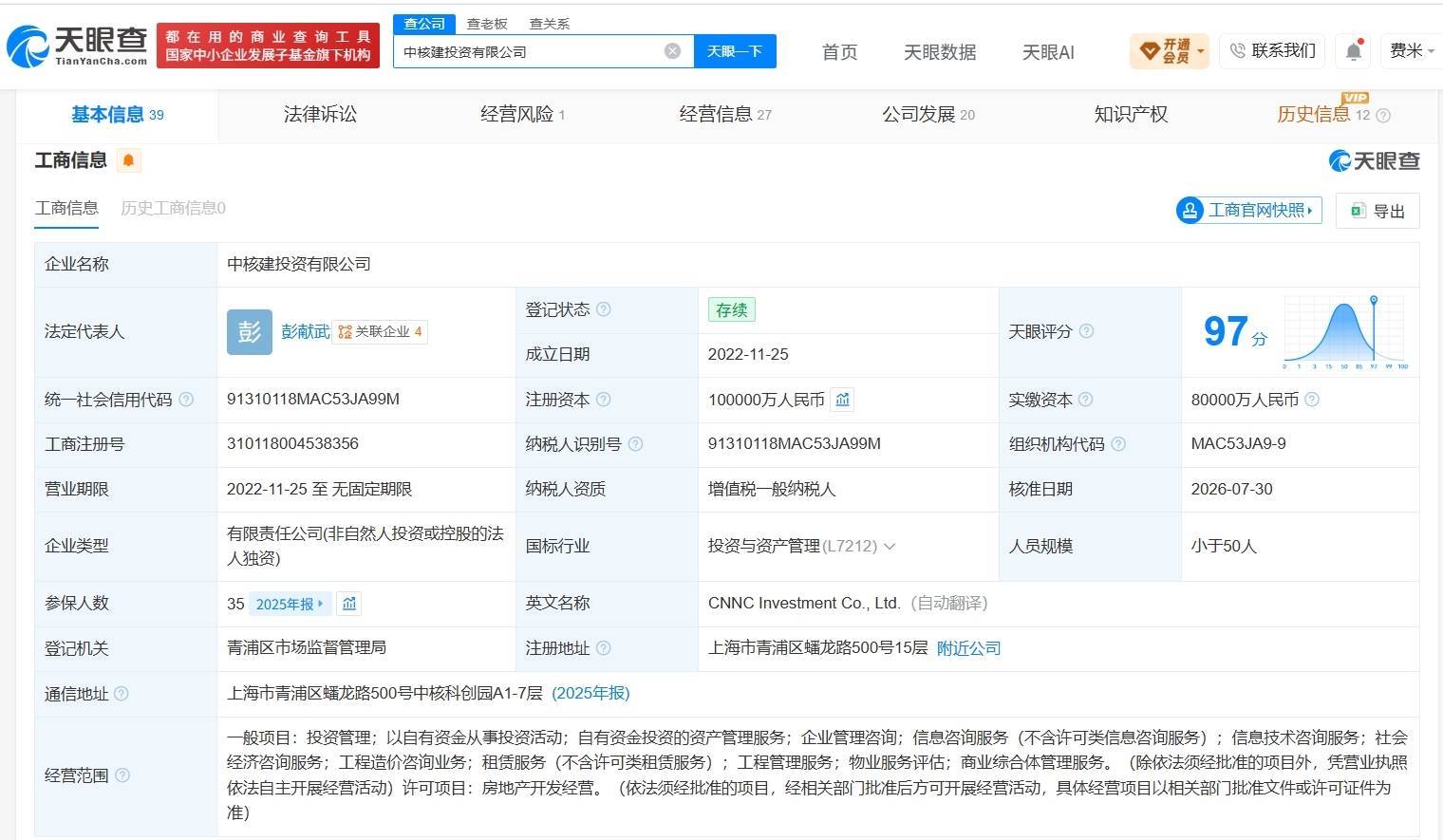The height and width of the screenshot is (840, 1443).
Task: Select the 工商注册号 value 310118004538356
Action: [292, 444]
